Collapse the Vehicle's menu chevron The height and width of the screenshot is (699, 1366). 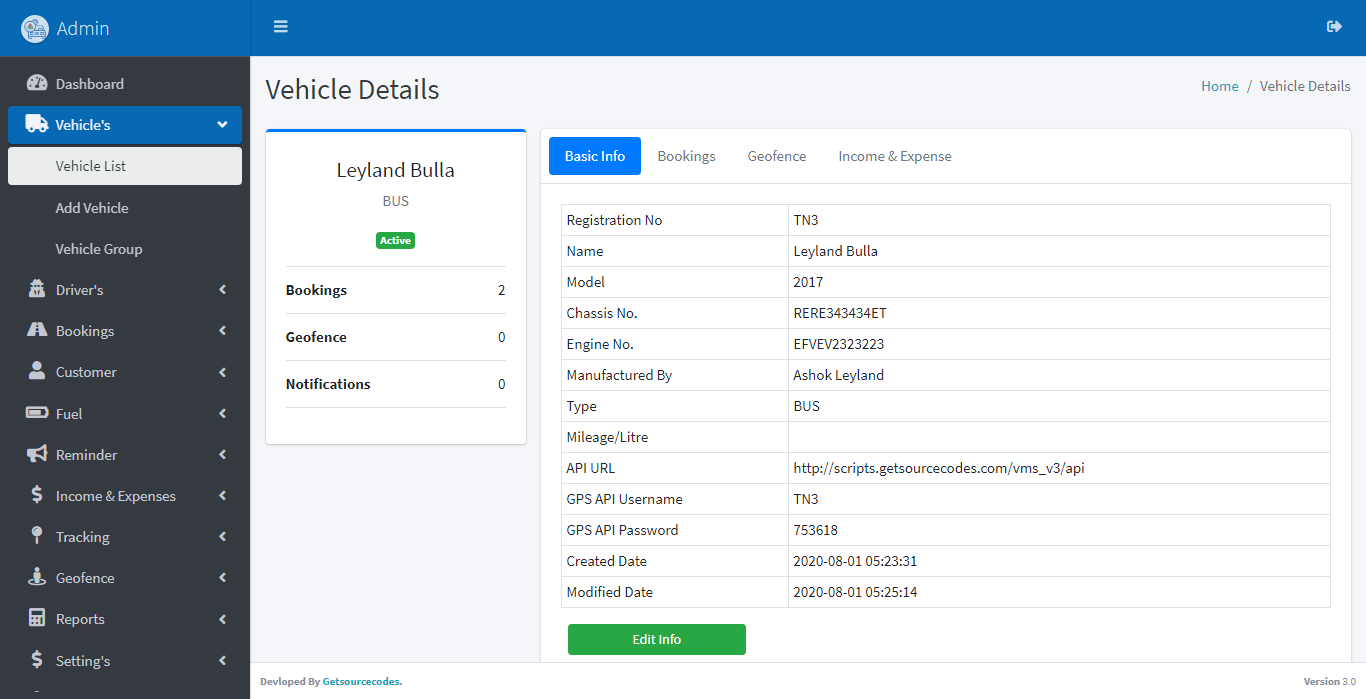(222, 125)
